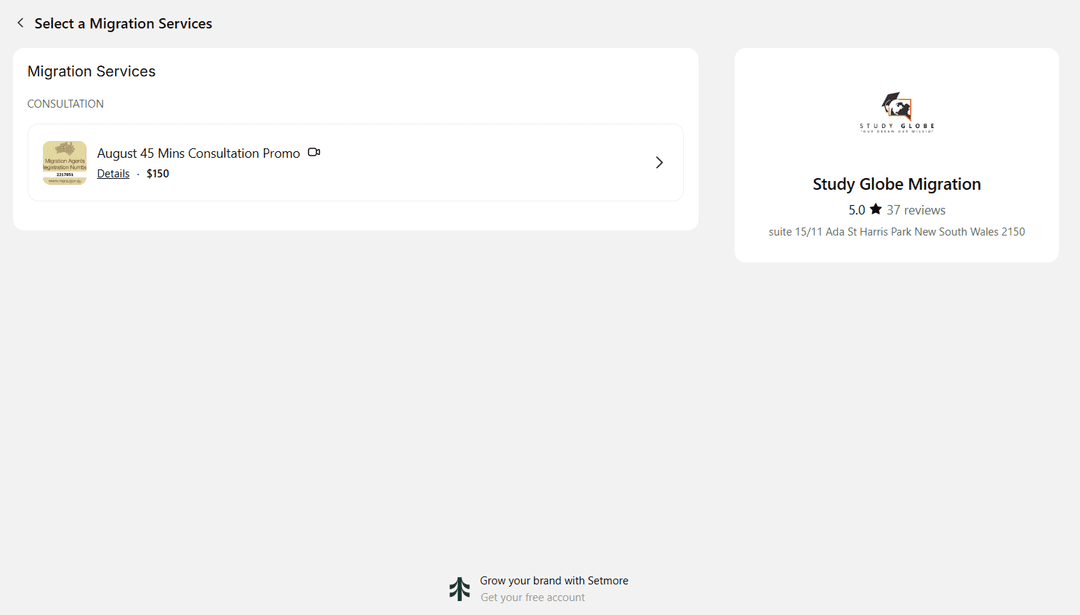Click the Select a Migration Services page title
Screen dimensions: 1080x615
point(123,23)
